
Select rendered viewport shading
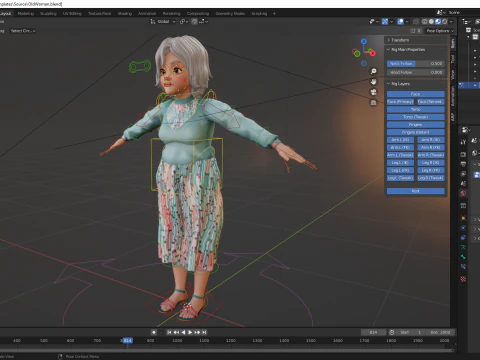click(x=445, y=22)
